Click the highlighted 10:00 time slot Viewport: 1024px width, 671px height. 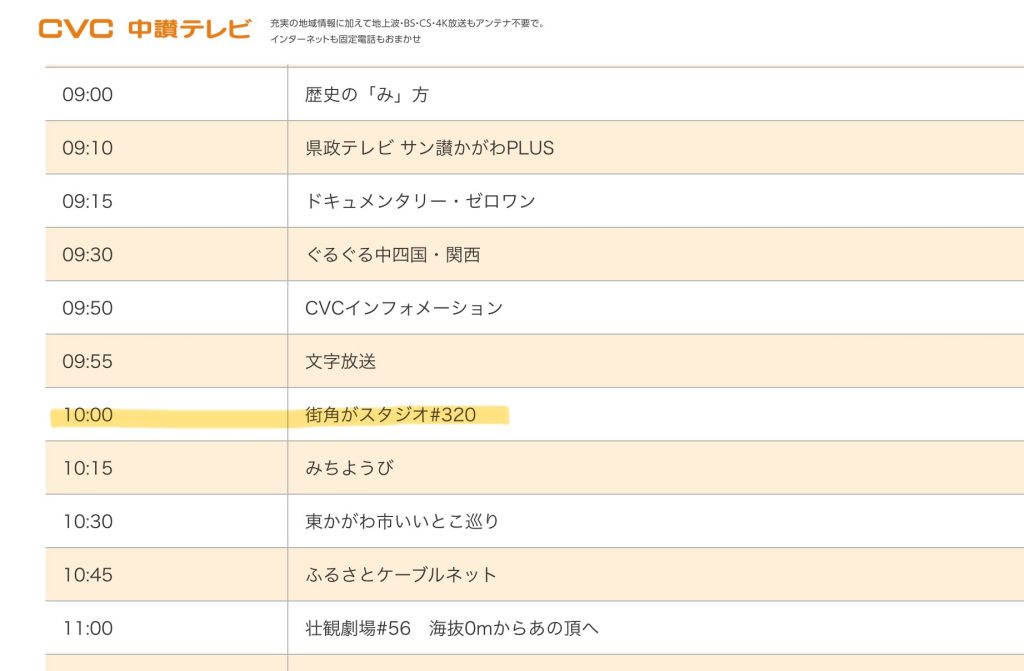coord(88,415)
